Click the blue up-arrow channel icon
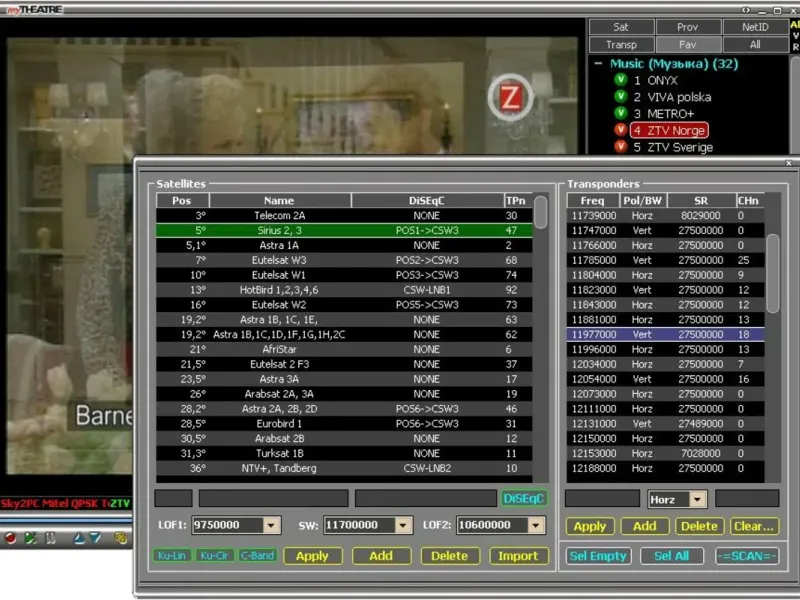800x600 pixels. [80, 538]
